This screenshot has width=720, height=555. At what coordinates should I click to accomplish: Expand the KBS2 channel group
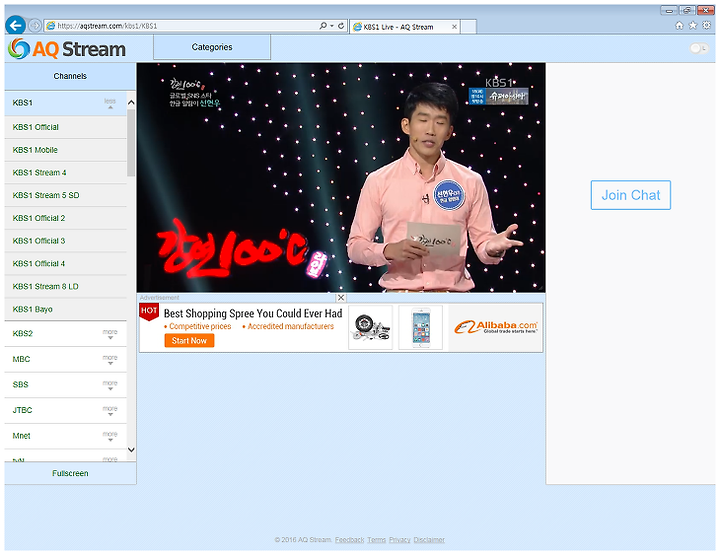(110, 334)
